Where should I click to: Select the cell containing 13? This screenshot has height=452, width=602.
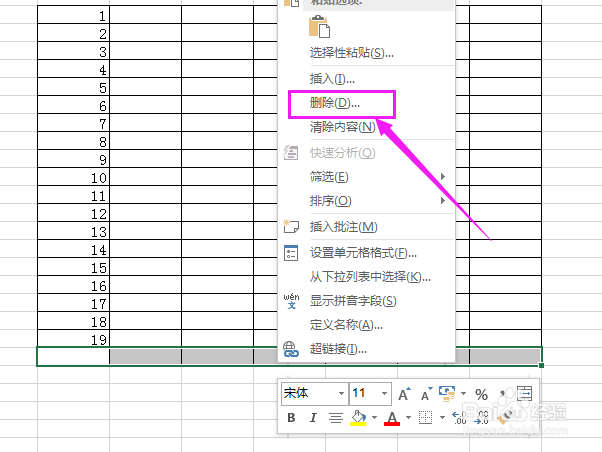[73, 230]
